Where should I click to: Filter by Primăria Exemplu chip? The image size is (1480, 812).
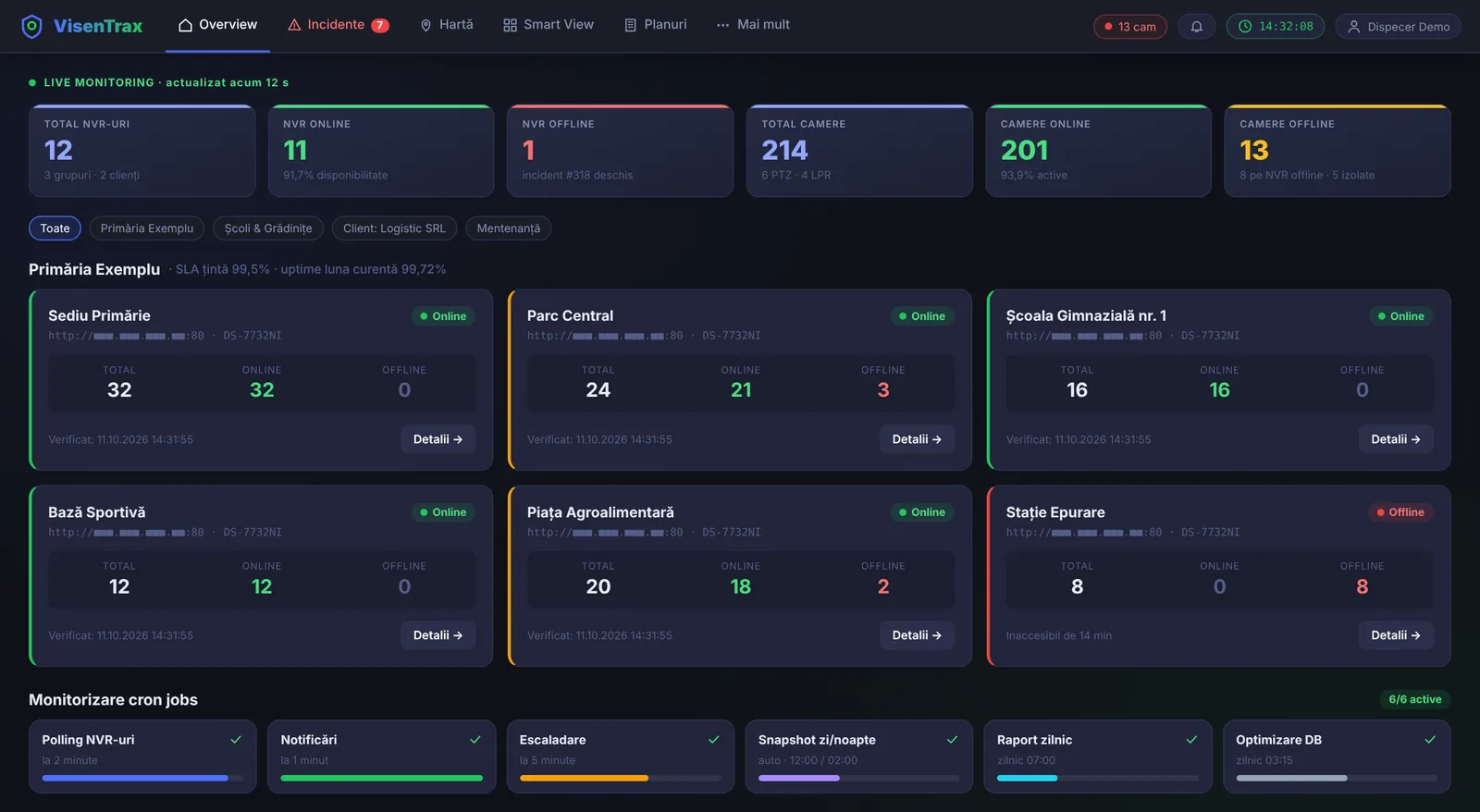[147, 228]
